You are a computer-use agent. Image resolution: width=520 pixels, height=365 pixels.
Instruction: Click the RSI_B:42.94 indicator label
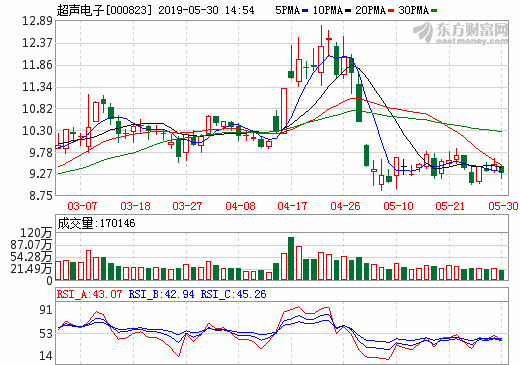point(161,294)
